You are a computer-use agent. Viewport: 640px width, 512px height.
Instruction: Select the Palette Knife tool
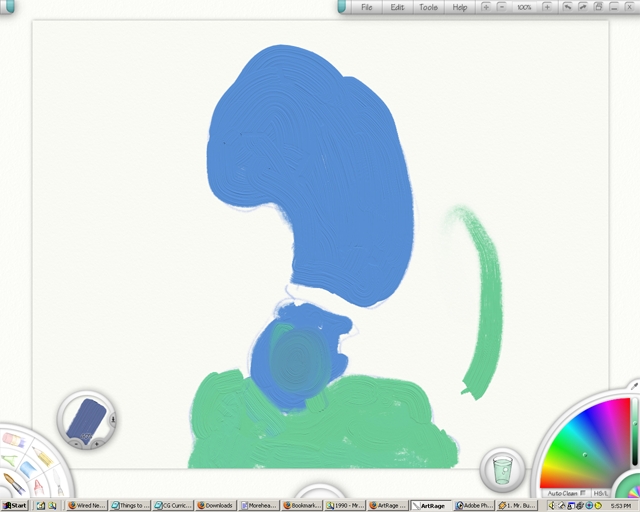tap(58, 485)
